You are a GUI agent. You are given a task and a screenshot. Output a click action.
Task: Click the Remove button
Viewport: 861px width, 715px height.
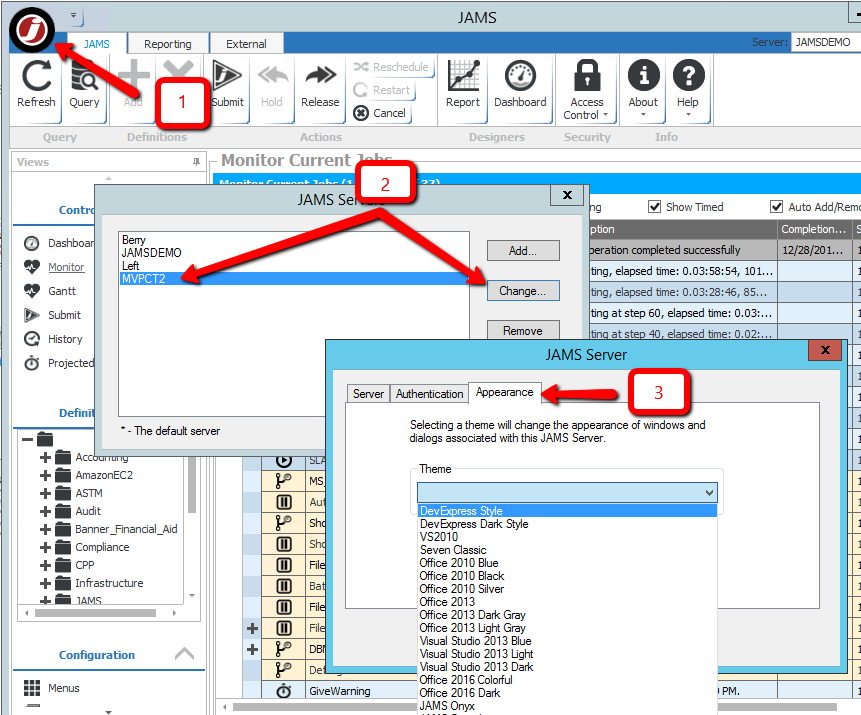pyautogui.click(x=523, y=331)
